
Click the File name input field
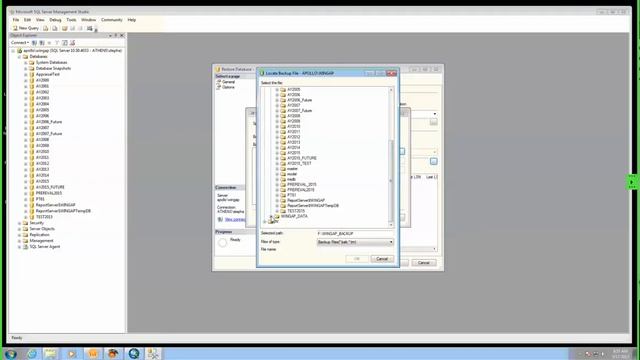click(x=355, y=249)
